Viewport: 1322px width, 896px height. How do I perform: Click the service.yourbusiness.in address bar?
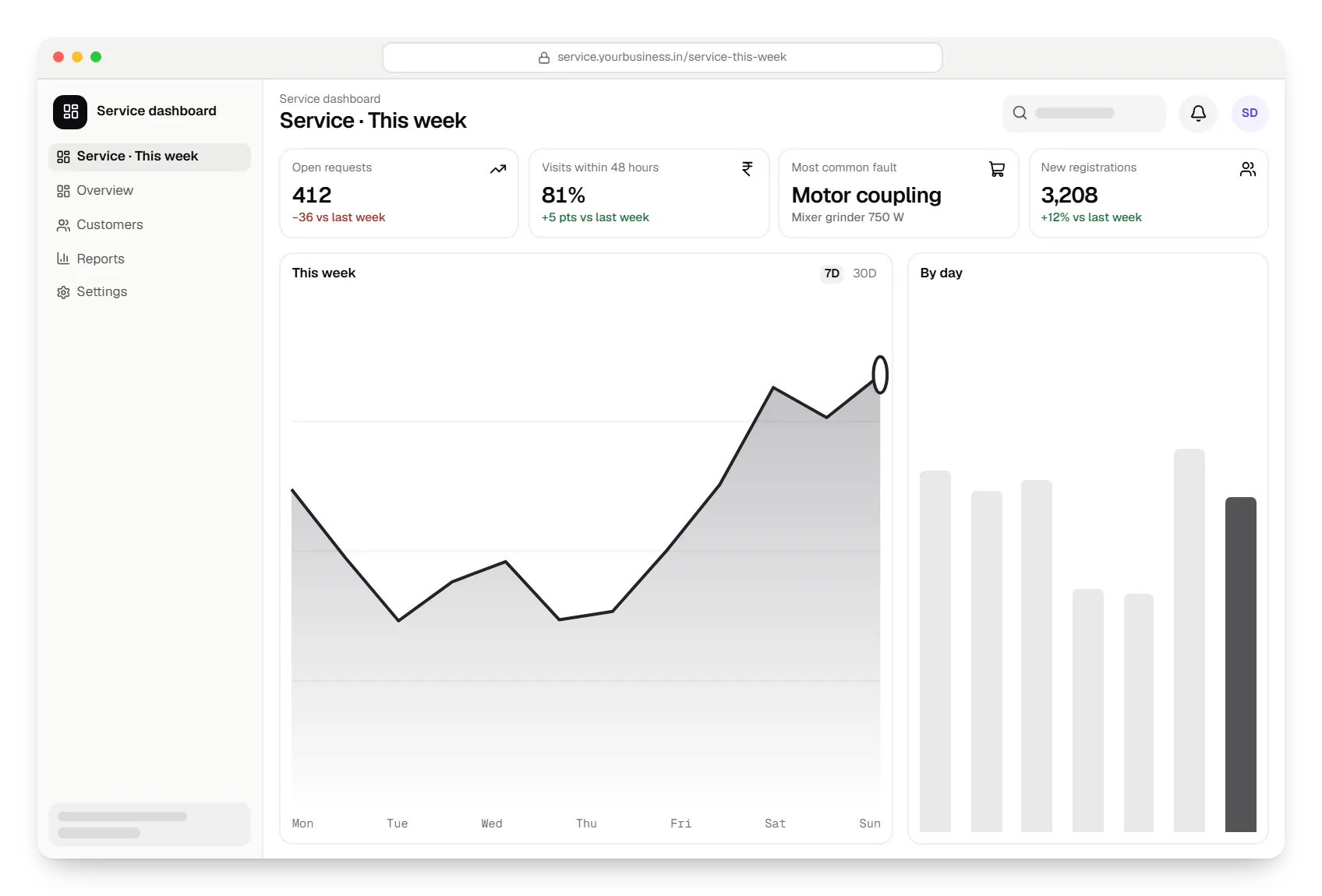point(663,58)
